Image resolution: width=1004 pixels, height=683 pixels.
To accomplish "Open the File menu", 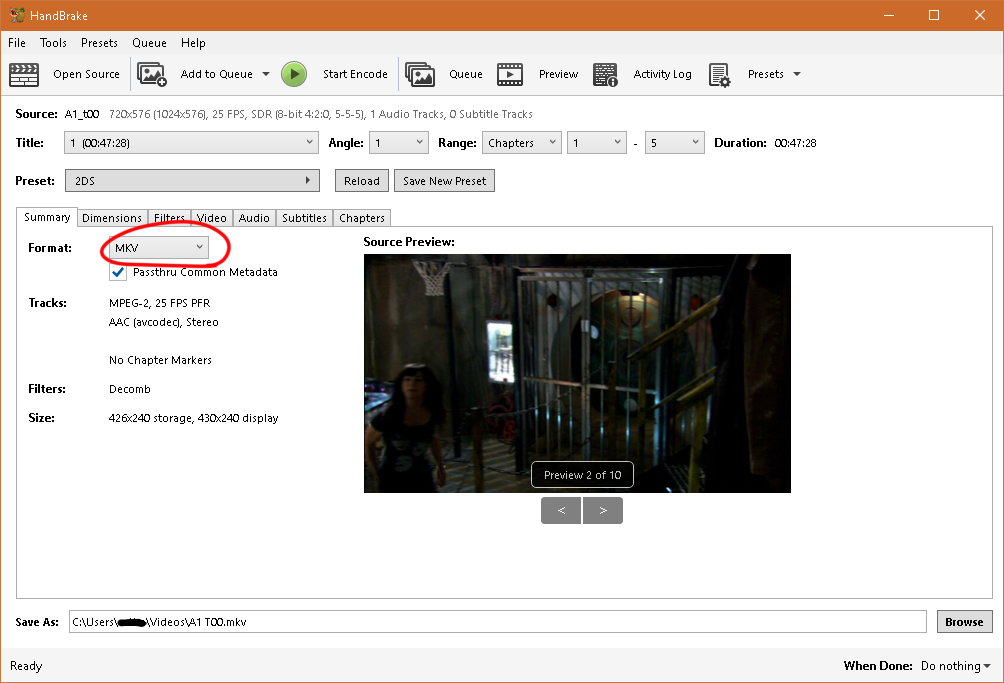I will click(17, 43).
